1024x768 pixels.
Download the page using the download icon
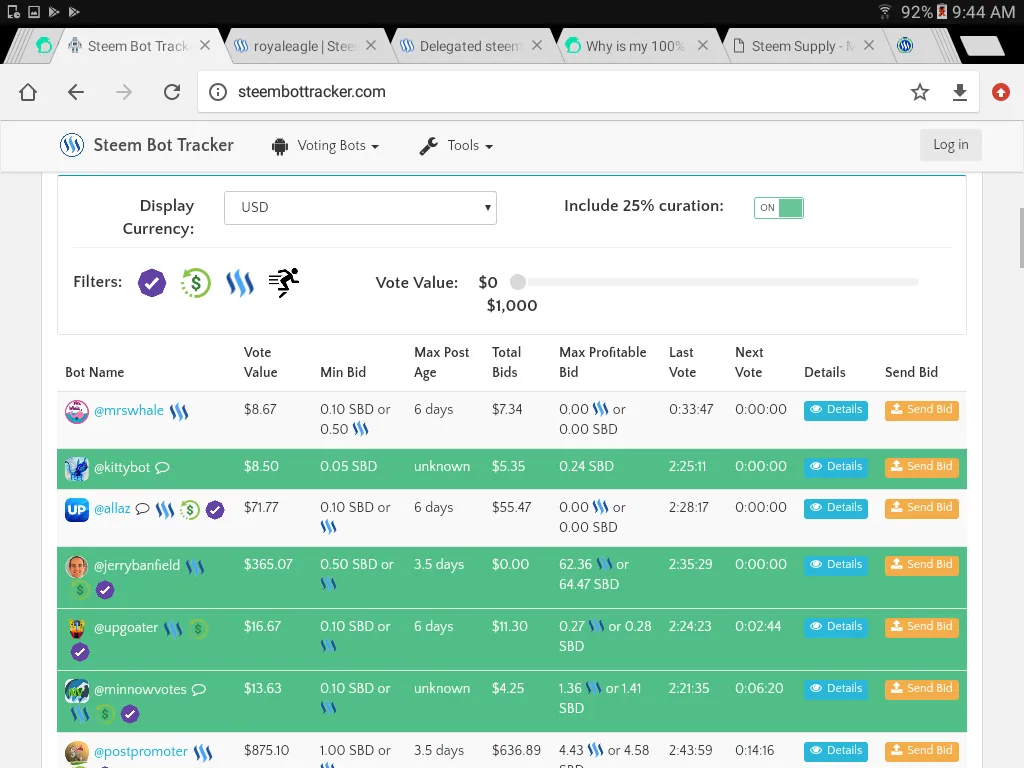coord(959,92)
